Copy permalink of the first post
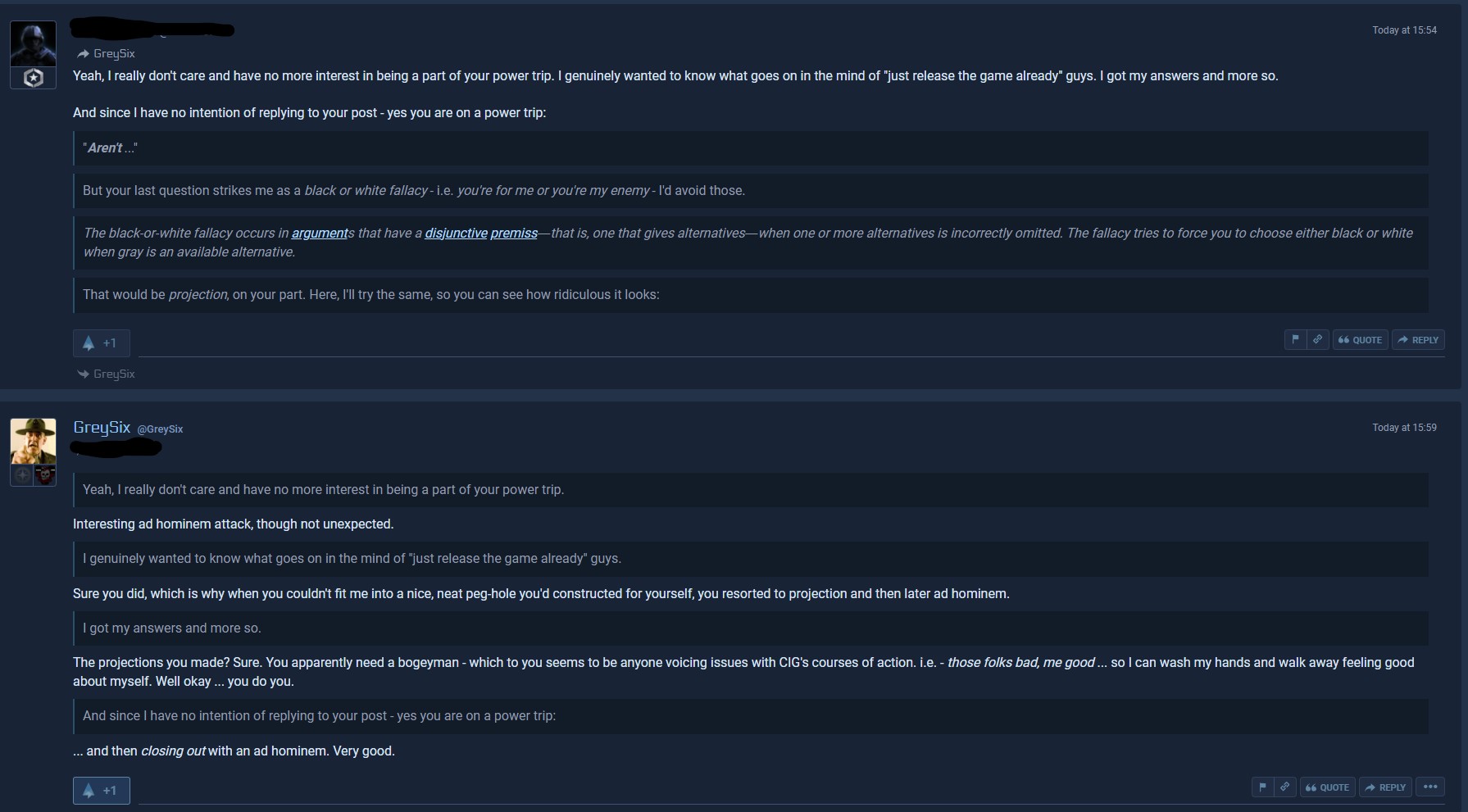Viewport: 1468px width, 812px height. 1317,339
